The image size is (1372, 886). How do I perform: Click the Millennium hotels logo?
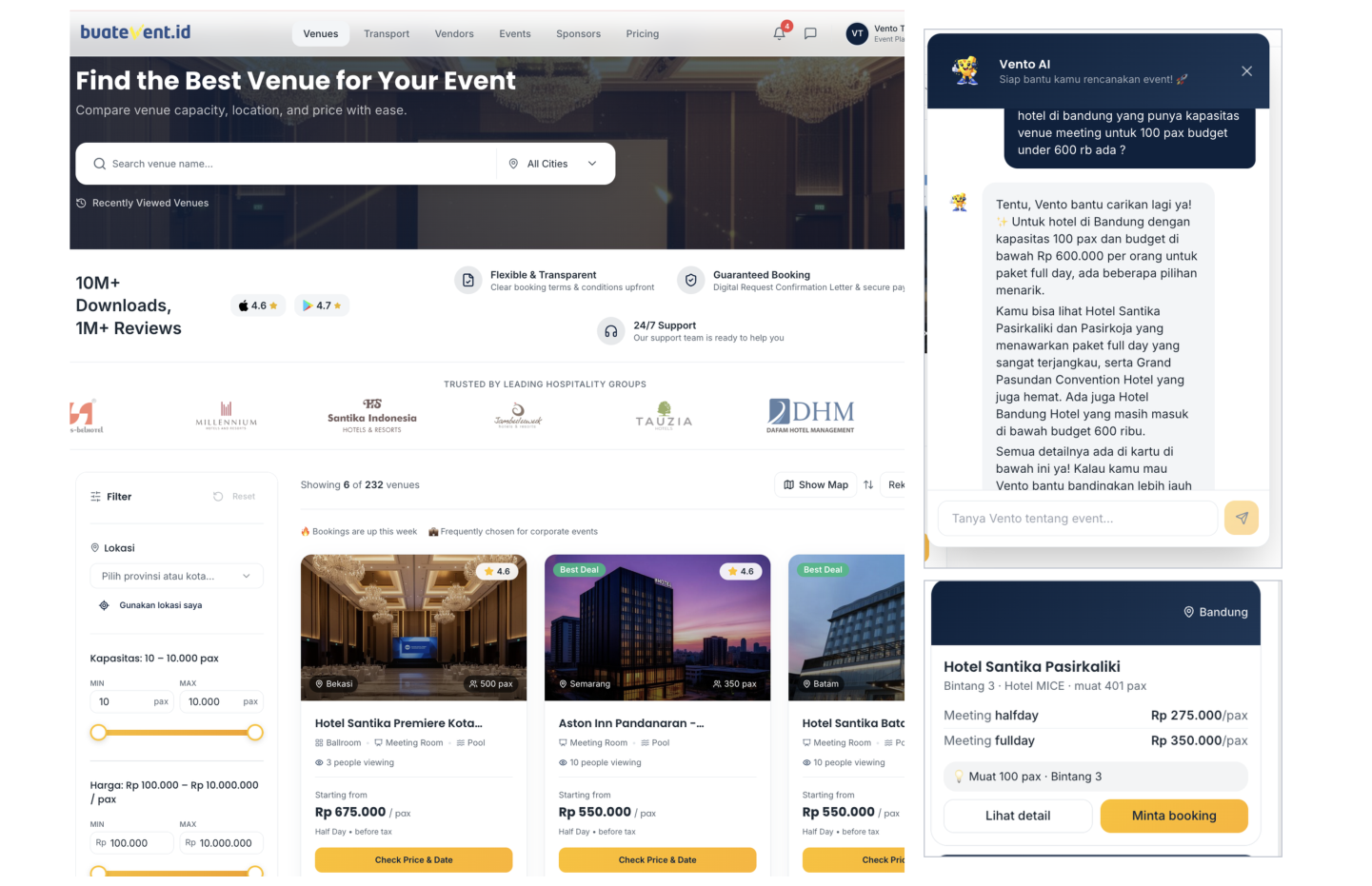click(x=227, y=415)
